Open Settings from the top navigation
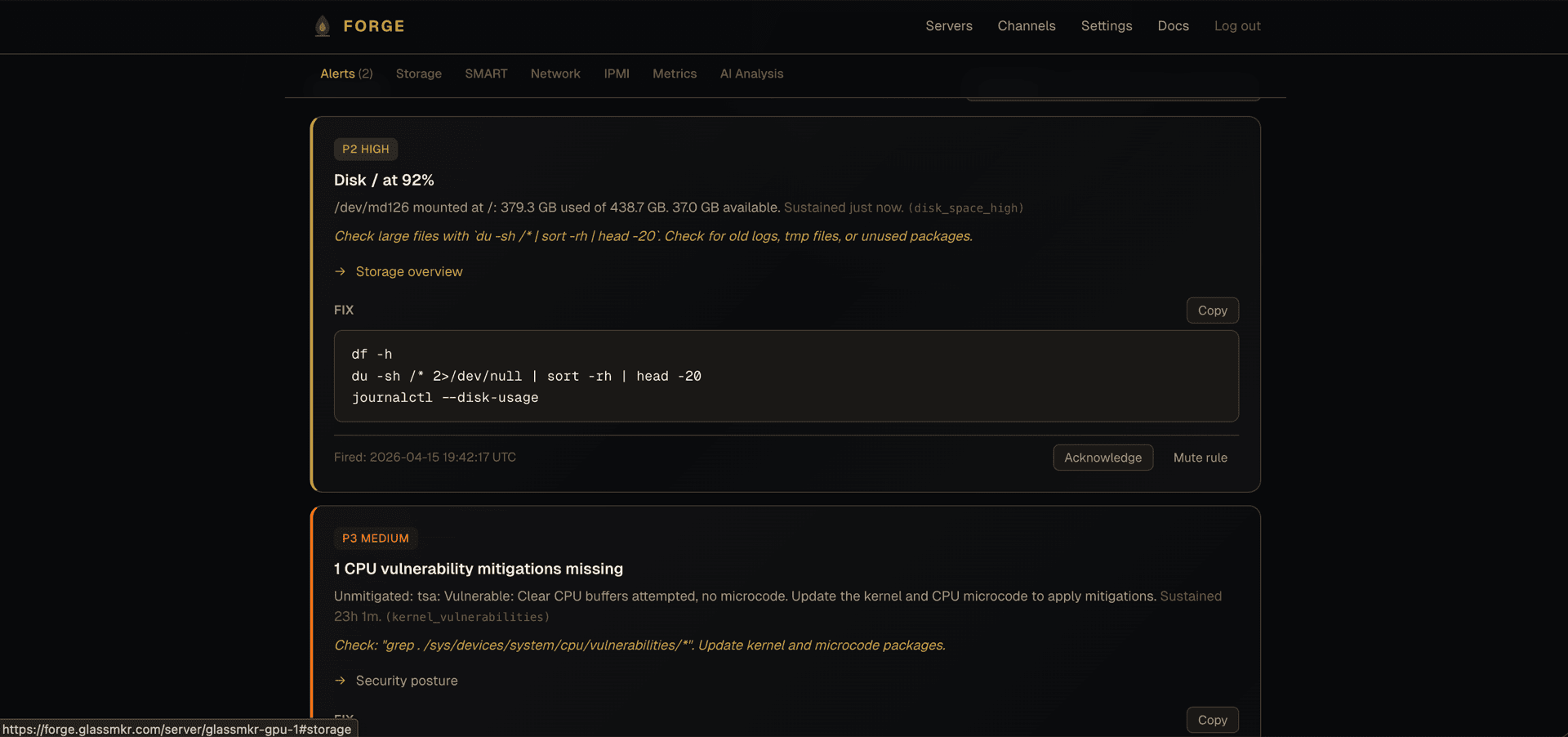 1106,25
